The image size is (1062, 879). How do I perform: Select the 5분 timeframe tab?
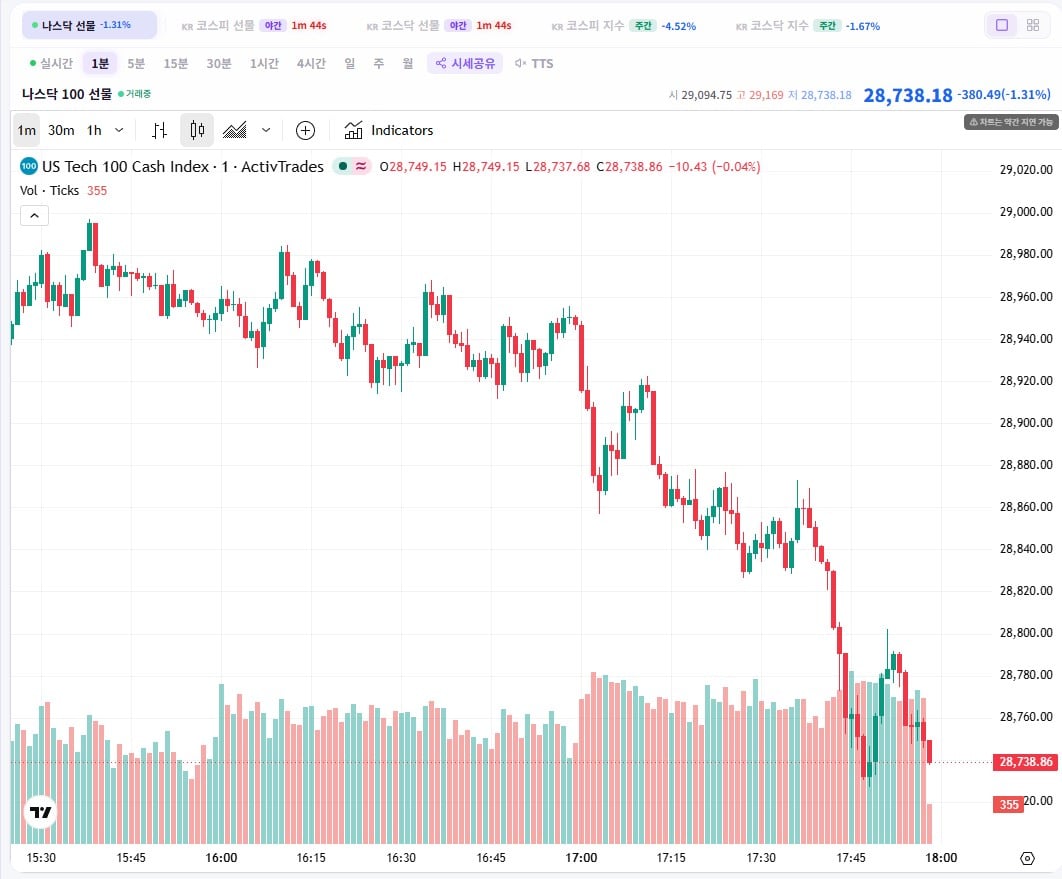[136, 63]
